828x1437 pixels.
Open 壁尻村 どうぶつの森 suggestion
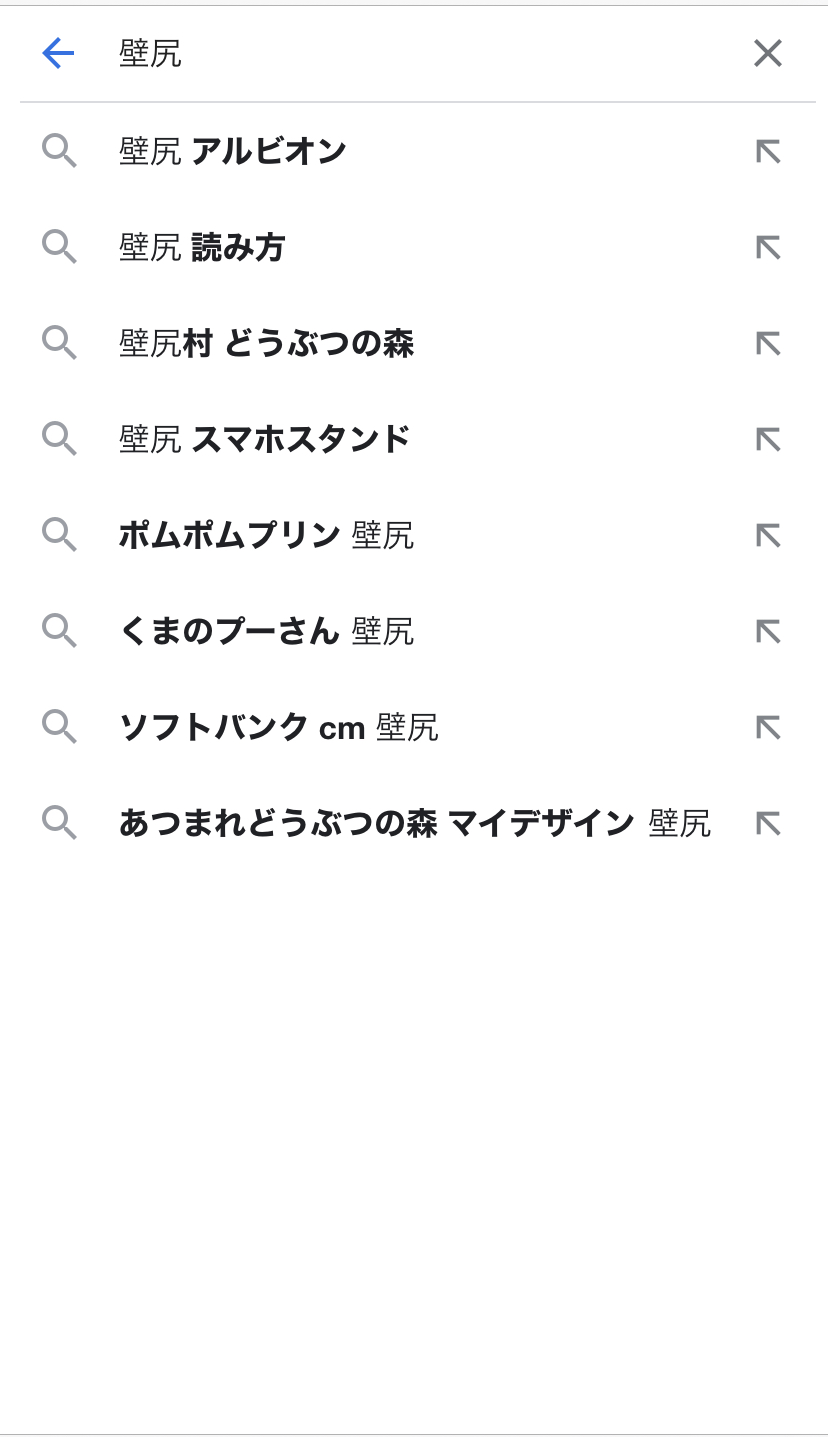[x=266, y=343]
